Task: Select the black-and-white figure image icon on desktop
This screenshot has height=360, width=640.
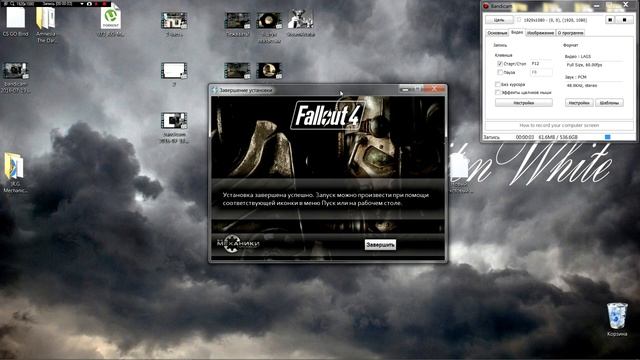Action: [300, 22]
